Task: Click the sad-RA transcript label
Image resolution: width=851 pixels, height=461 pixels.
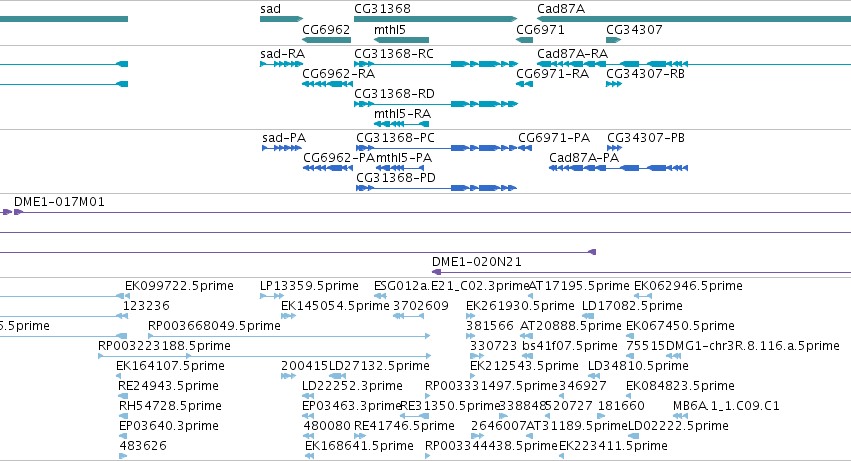Action: click(282, 54)
